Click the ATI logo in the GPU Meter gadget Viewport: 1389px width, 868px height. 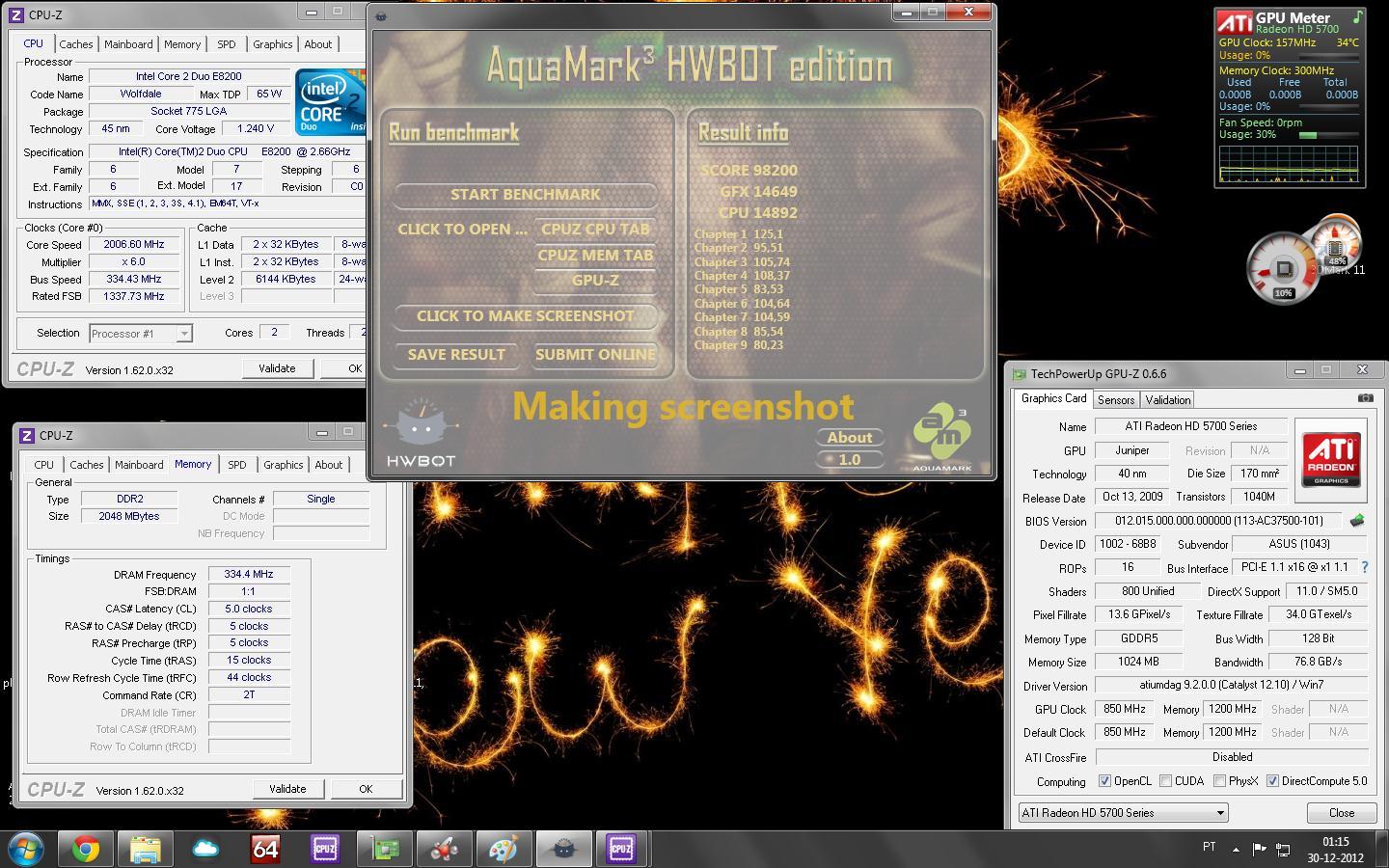click(1234, 22)
